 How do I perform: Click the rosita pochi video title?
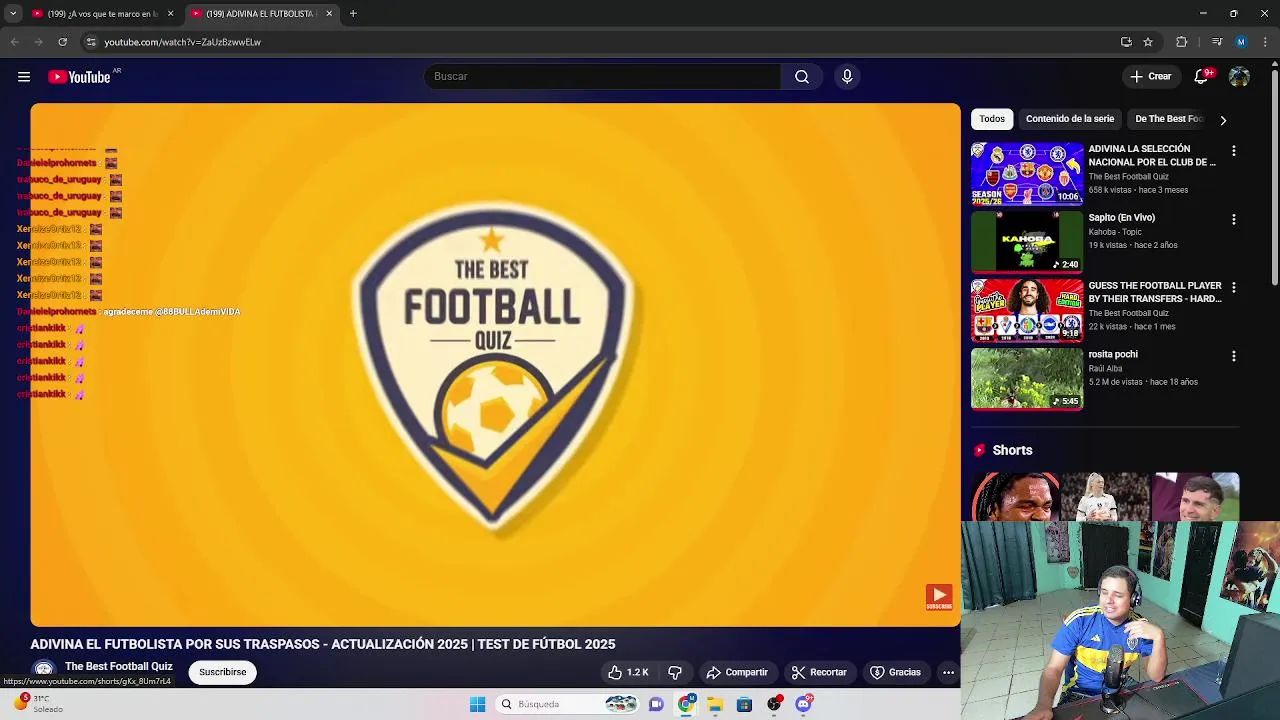coord(1113,354)
